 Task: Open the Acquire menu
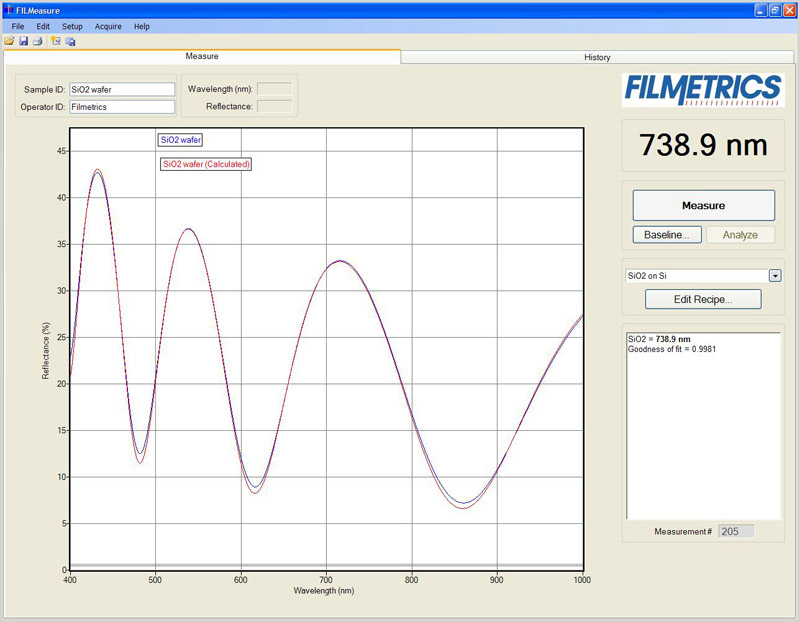click(108, 26)
